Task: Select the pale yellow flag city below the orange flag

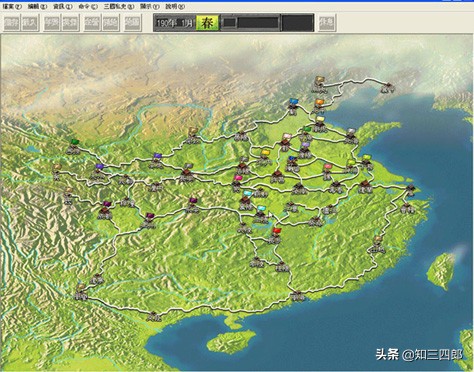Action: [x=319, y=123]
